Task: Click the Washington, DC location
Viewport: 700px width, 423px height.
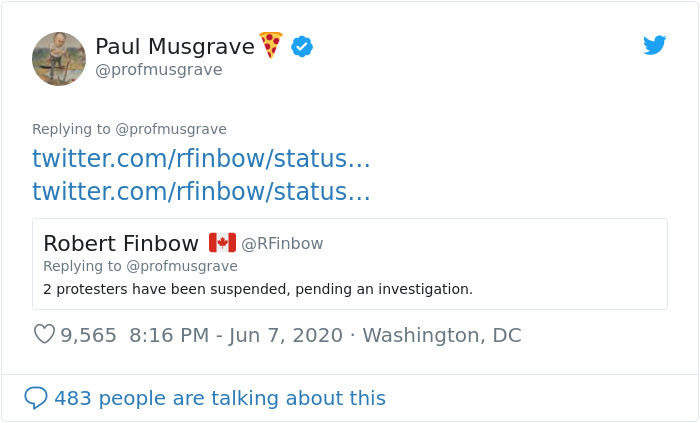Action: pos(441,335)
